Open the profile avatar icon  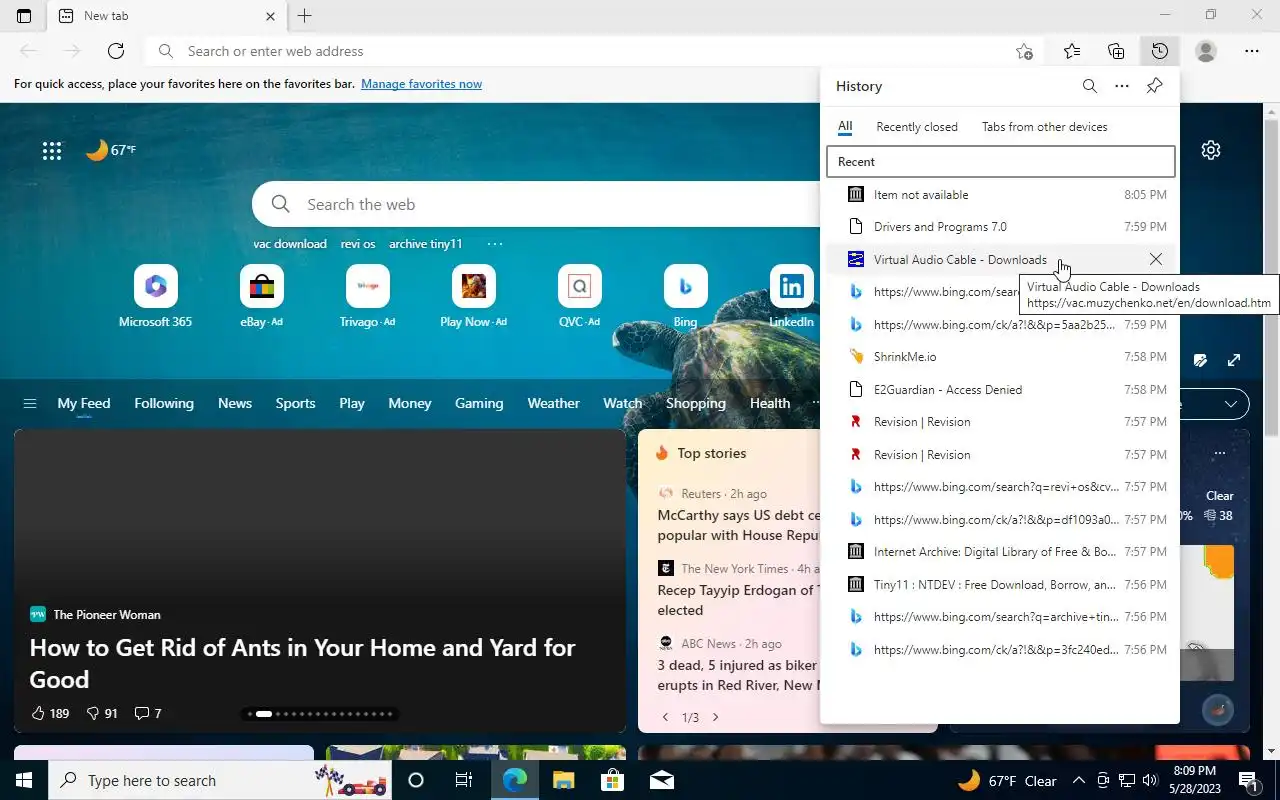click(x=1206, y=51)
